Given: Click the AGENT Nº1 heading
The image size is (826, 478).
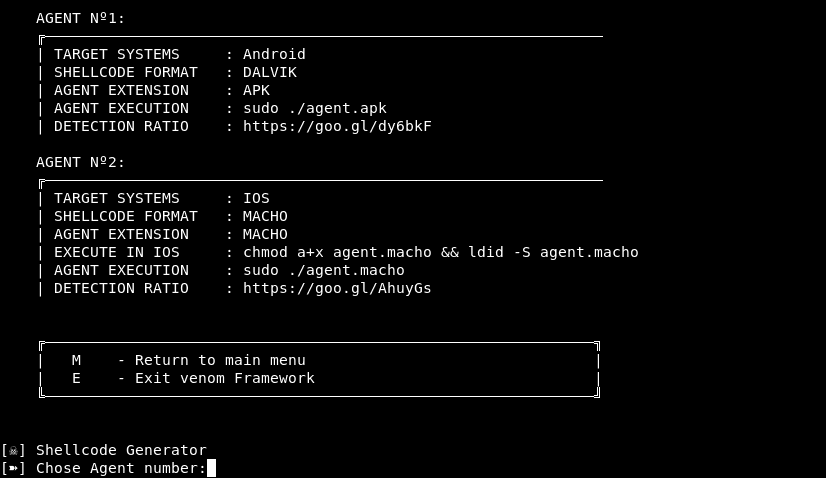Looking at the screenshot, I should click(x=81, y=18).
